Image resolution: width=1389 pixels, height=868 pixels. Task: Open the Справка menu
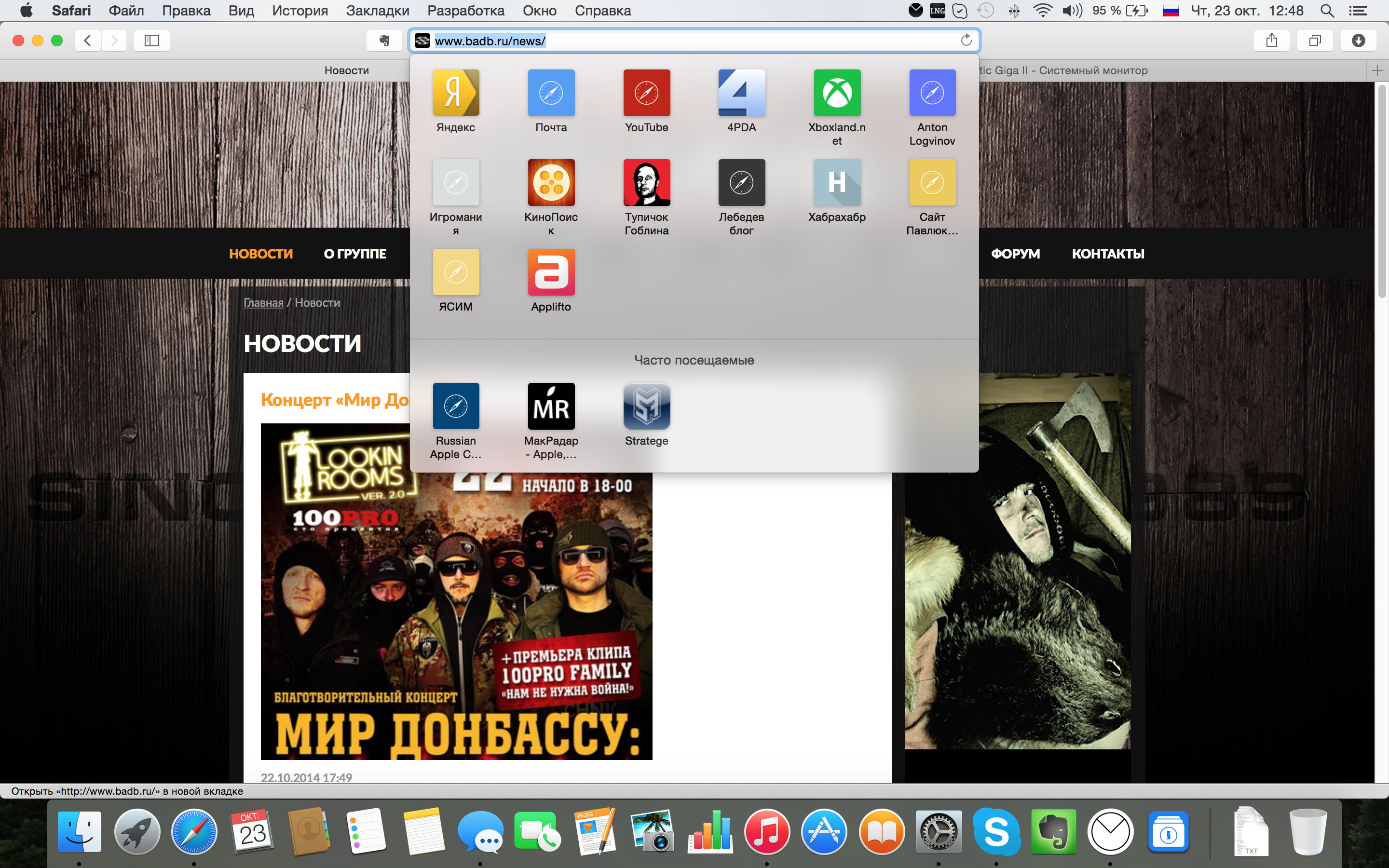(x=603, y=10)
